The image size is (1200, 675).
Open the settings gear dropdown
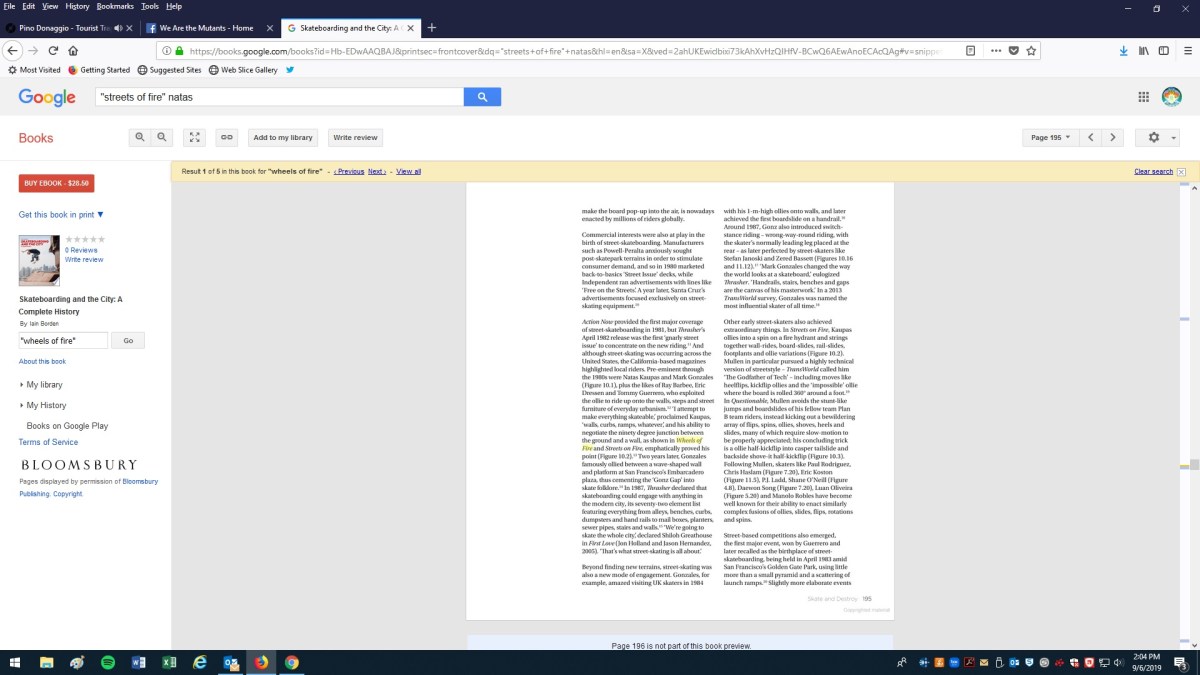click(1160, 137)
